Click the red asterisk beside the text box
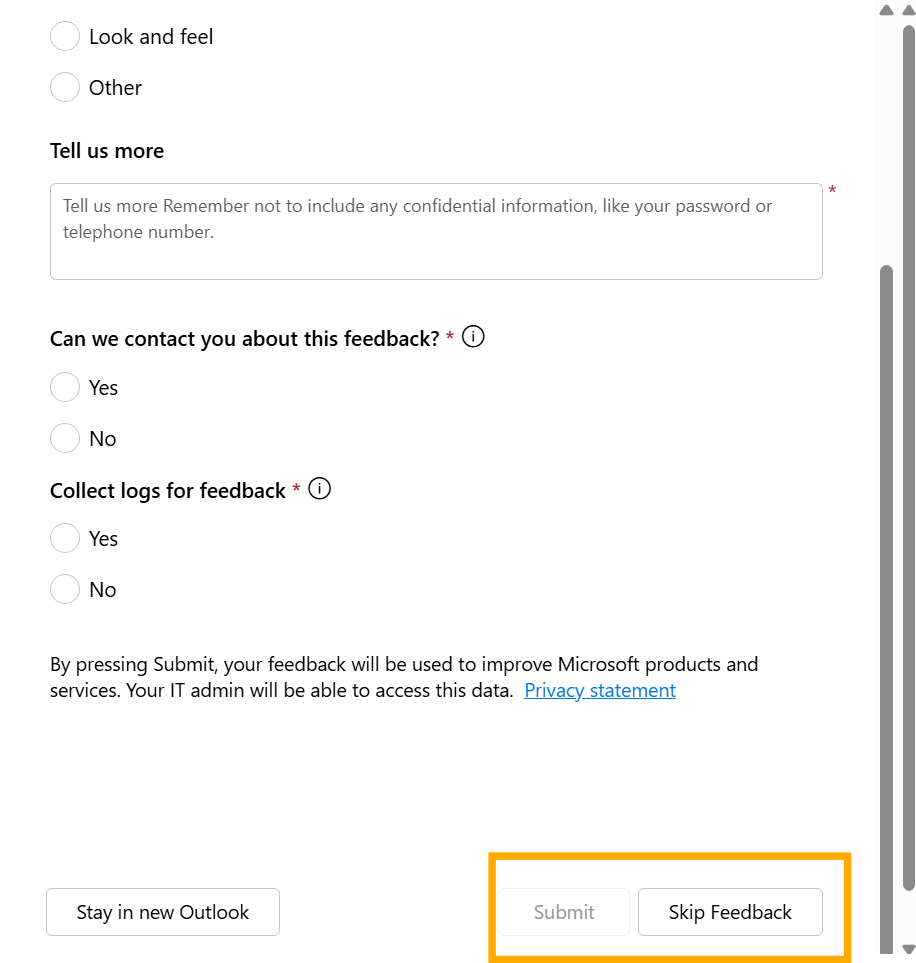This screenshot has width=916, height=963. point(831,190)
